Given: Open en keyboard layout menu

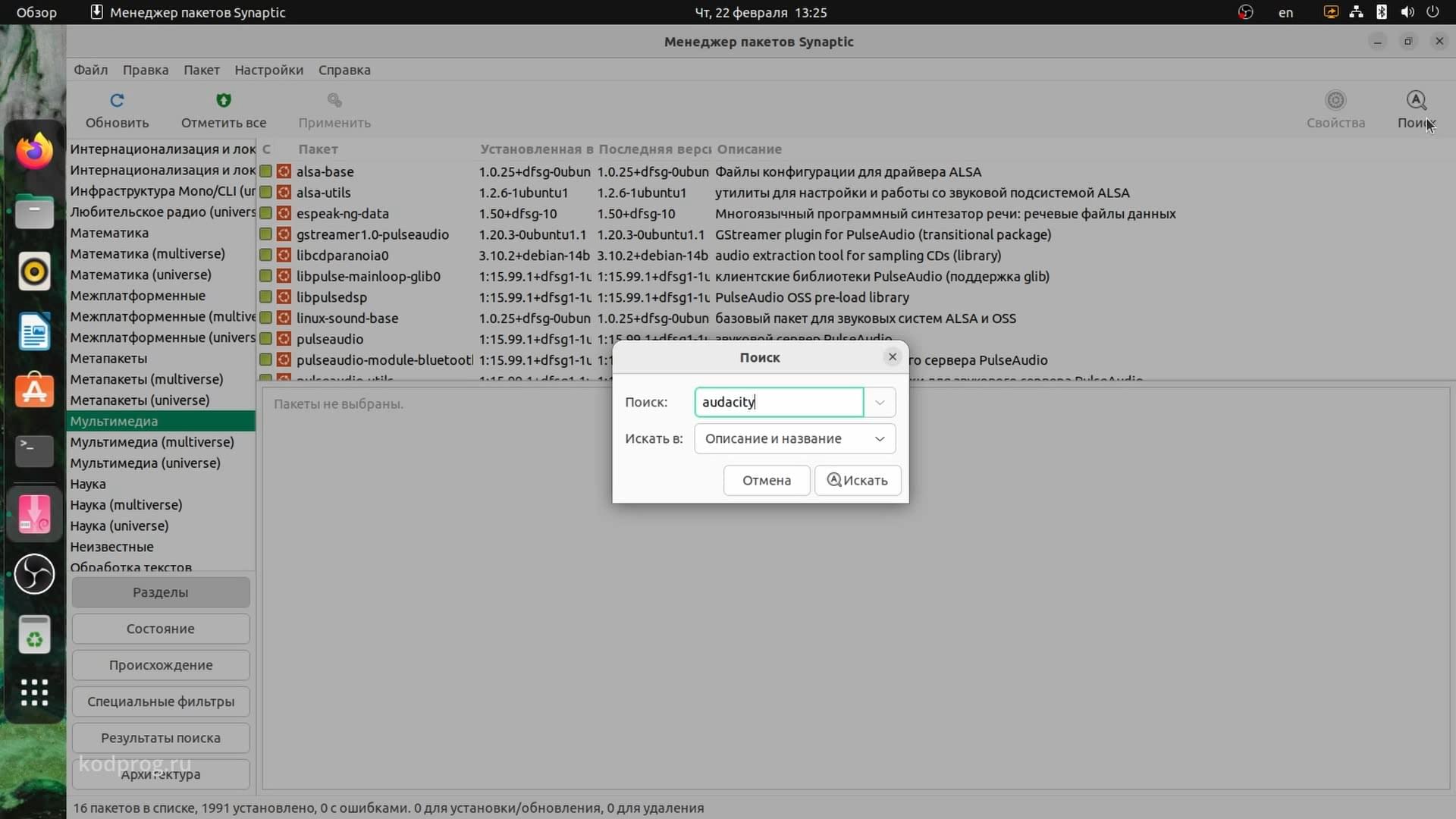Looking at the screenshot, I should pyautogui.click(x=1285, y=12).
